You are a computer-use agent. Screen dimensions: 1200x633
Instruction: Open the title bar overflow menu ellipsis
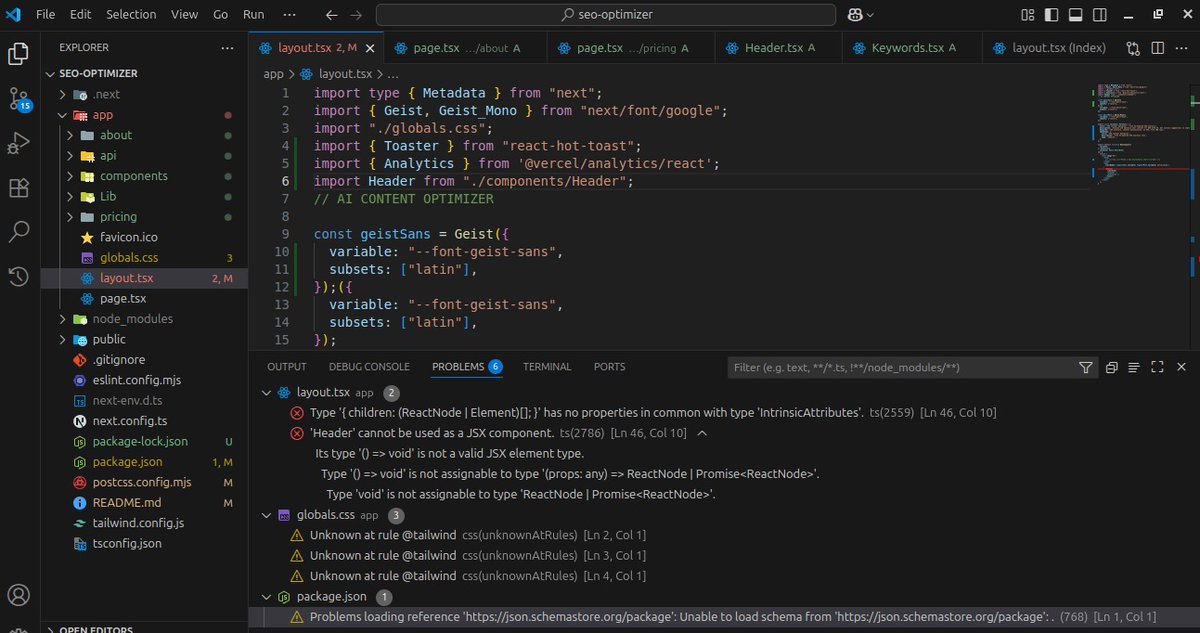(x=290, y=15)
